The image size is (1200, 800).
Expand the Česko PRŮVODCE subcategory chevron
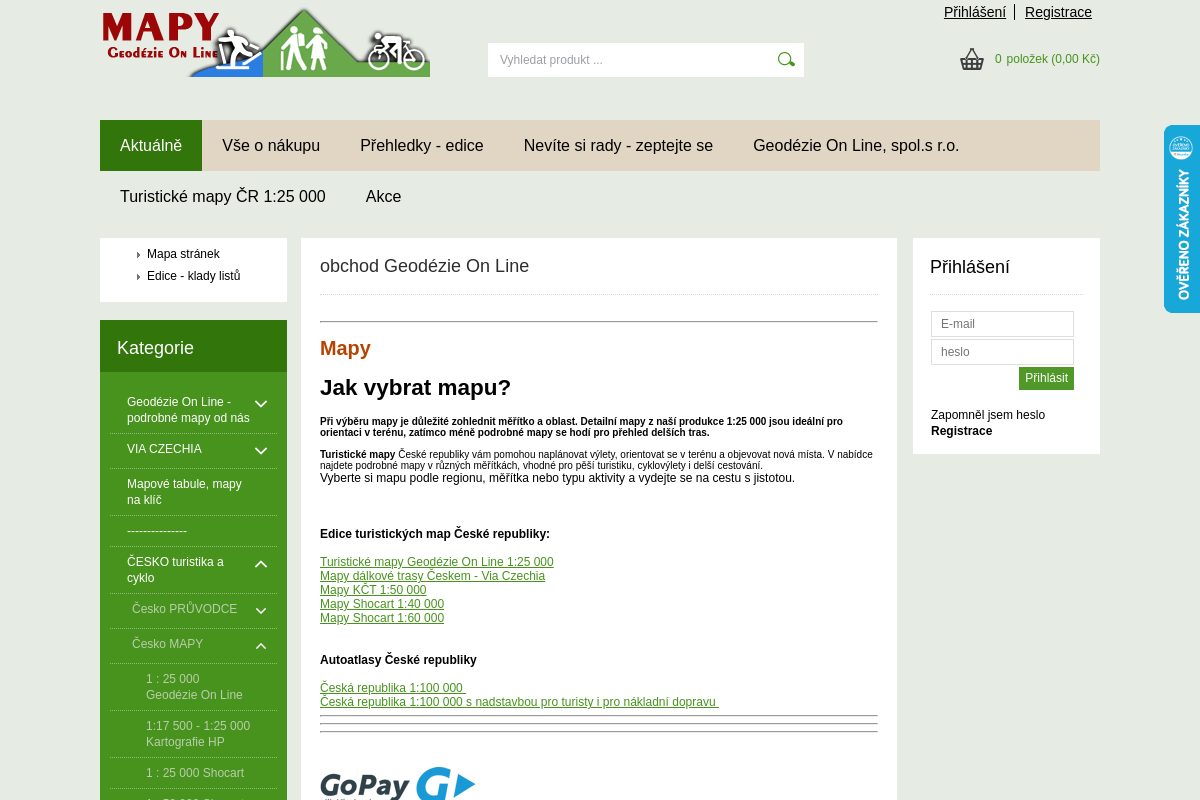coord(261,611)
